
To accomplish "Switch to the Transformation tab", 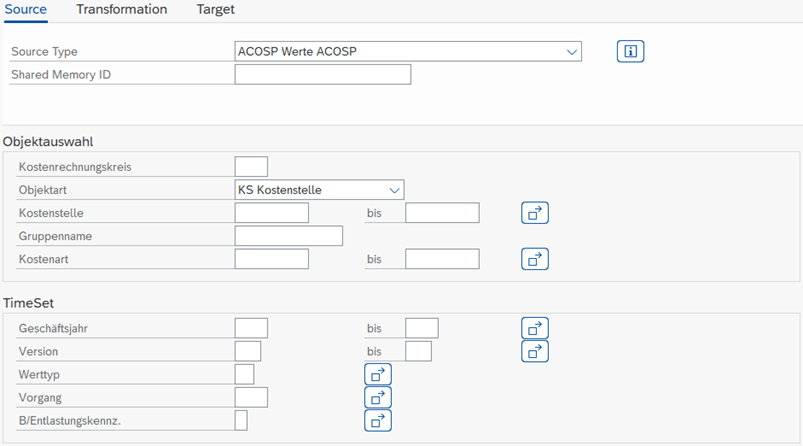I will [122, 9].
